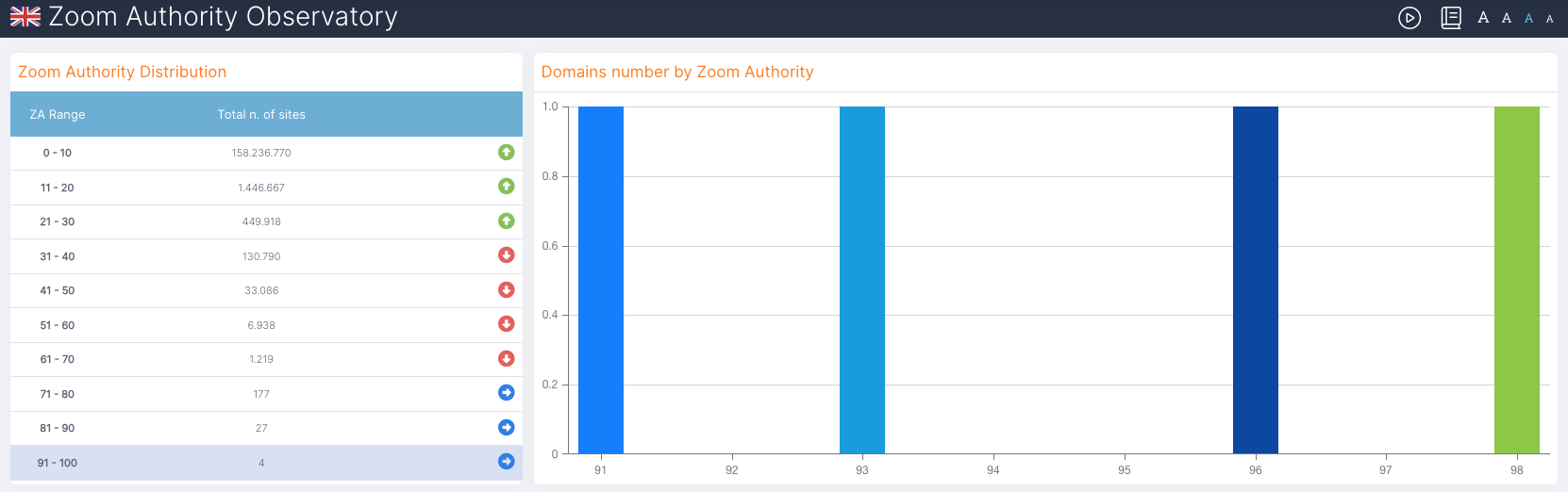Image resolution: width=1568 pixels, height=492 pixels.
Task: Open the guide book icon
Action: (x=1451, y=18)
